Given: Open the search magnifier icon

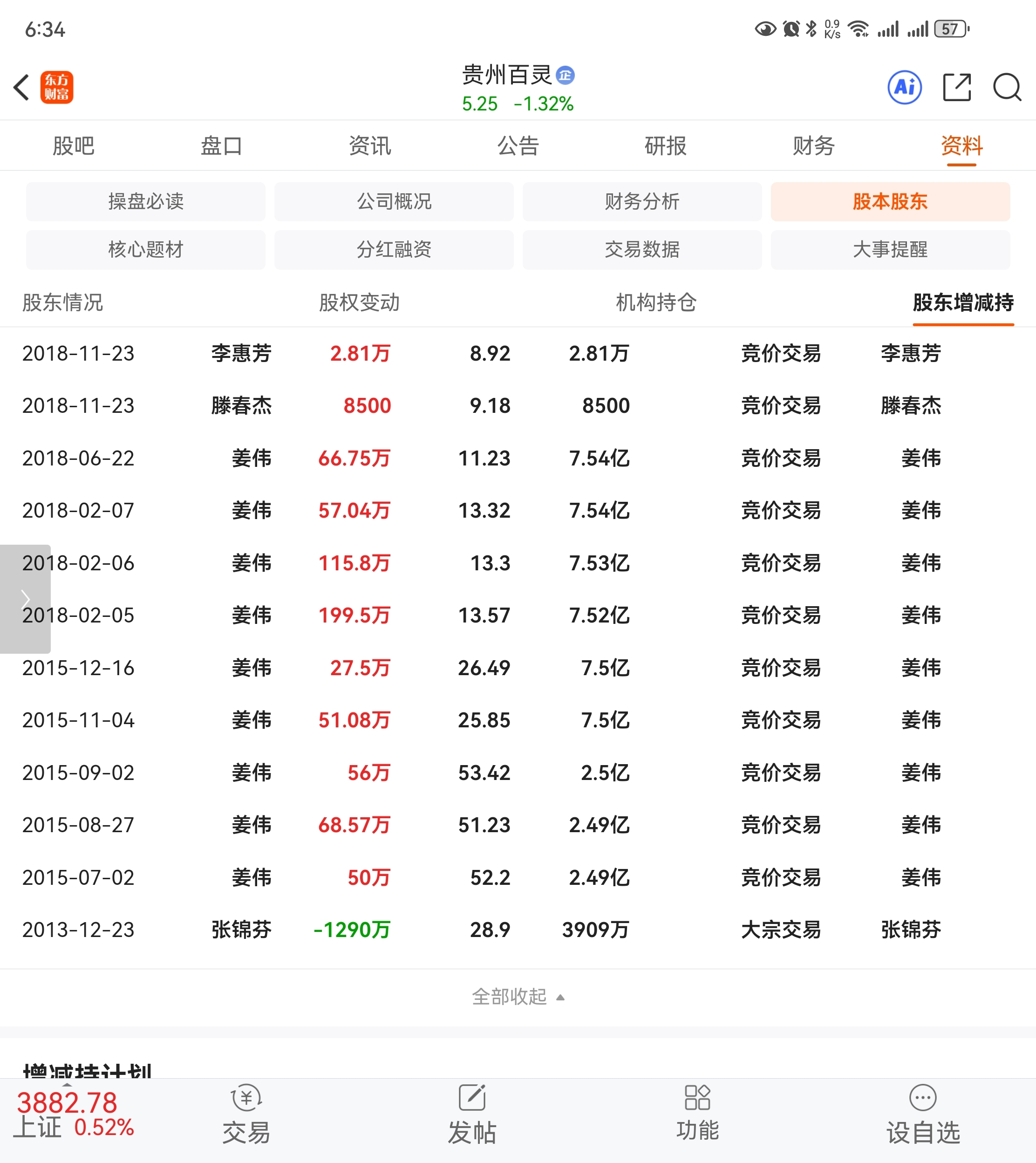Looking at the screenshot, I should tap(1006, 88).
